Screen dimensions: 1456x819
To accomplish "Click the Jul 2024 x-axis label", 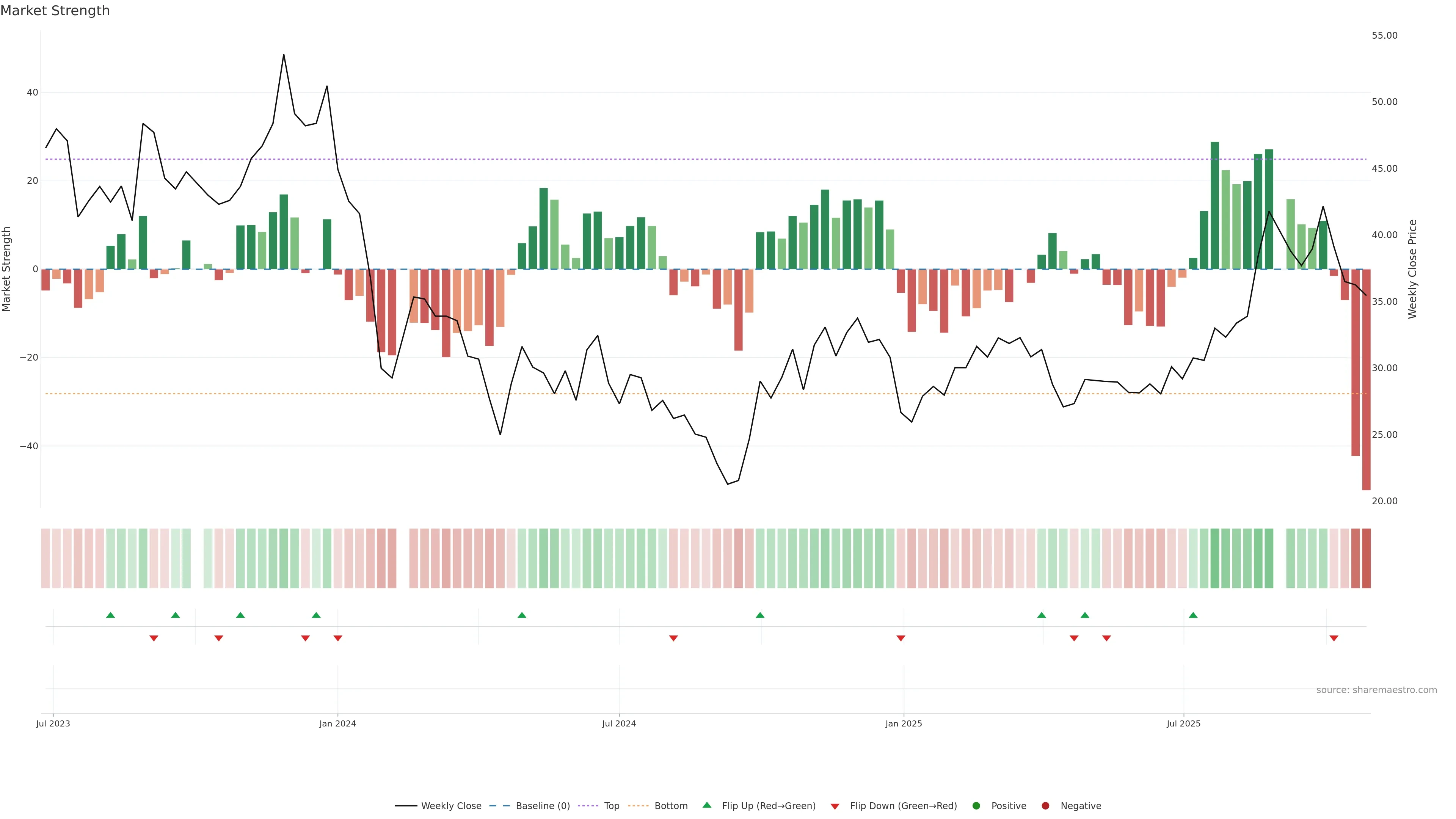I will tap(619, 723).
